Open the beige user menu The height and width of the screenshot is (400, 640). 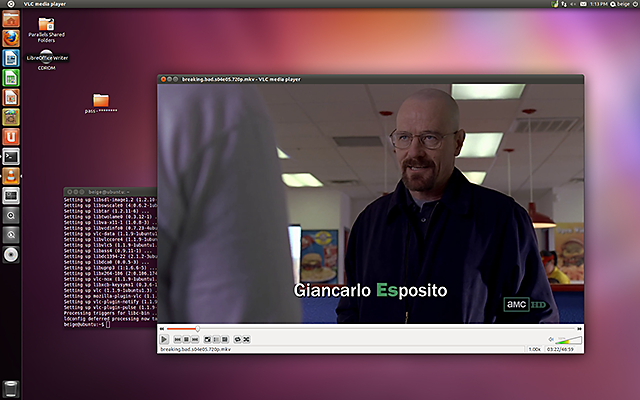620,4
